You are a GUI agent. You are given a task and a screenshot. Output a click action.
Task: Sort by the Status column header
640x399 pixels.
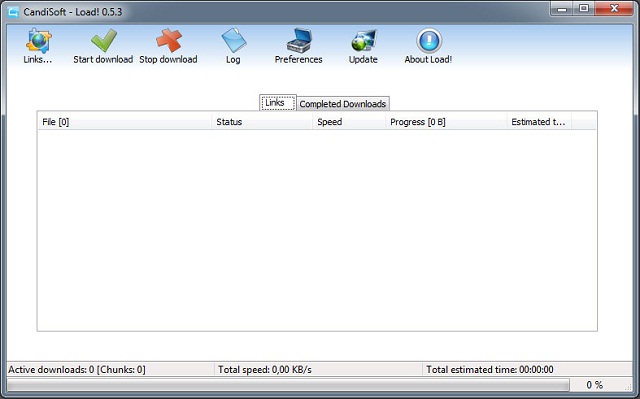pyautogui.click(x=262, y=122)
